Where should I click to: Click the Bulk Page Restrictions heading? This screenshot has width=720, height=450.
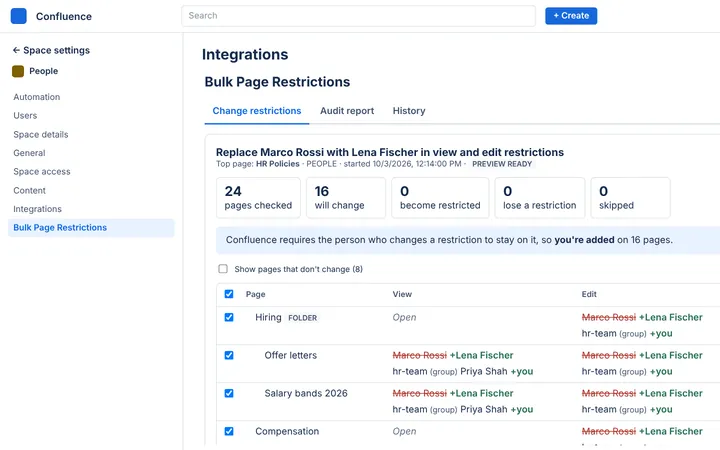click(x=277, y=82)
